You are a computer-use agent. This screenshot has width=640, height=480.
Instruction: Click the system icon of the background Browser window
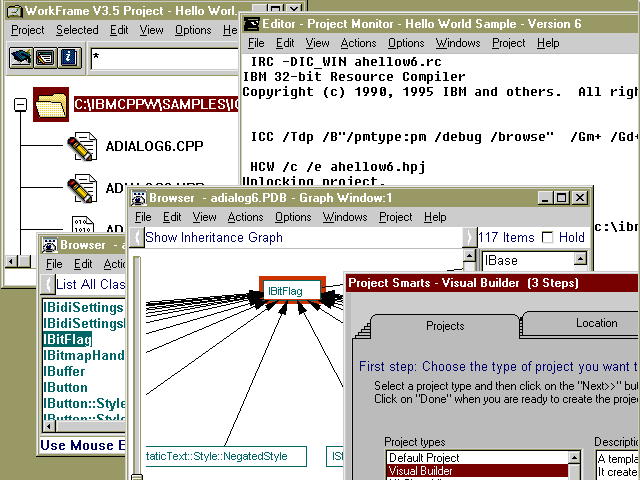coord(50,245)
